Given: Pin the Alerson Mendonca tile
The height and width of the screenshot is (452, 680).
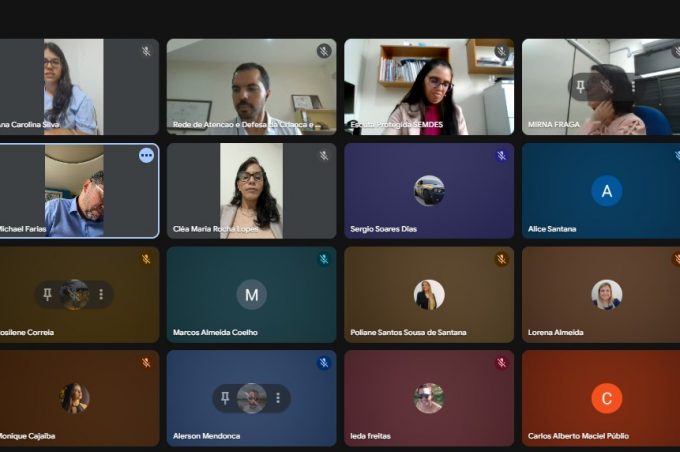Looking at the screenshot, I should [225, 397].
